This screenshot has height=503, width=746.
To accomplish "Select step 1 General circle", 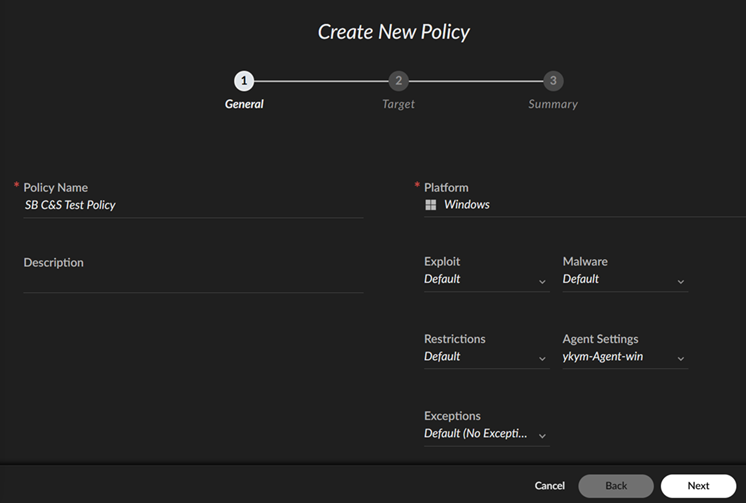I will click(244, 81).
